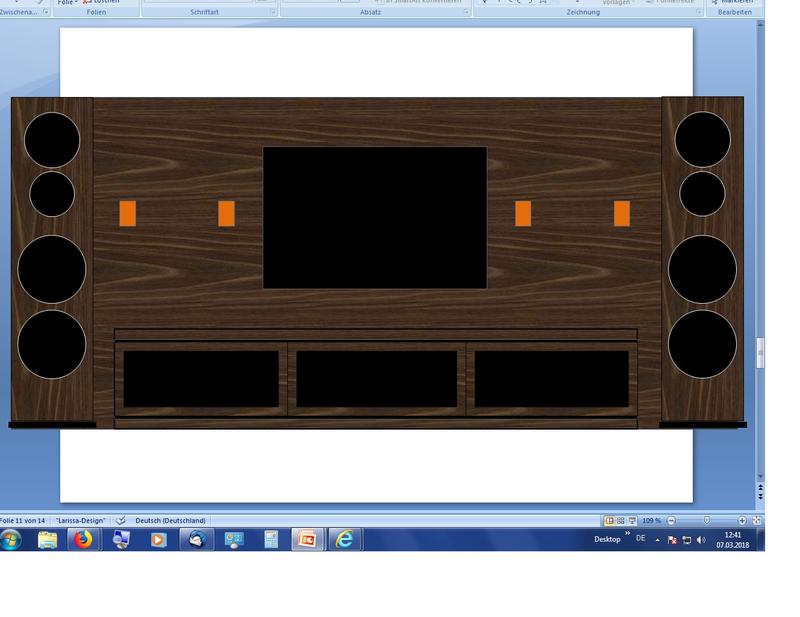Open the clock showing 12:41
Viewport: 800px width, 617px height.
733,540
